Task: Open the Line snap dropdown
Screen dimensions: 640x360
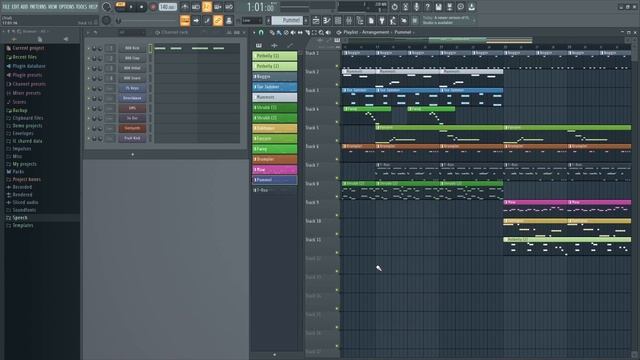Action: (x=252, y=20)
